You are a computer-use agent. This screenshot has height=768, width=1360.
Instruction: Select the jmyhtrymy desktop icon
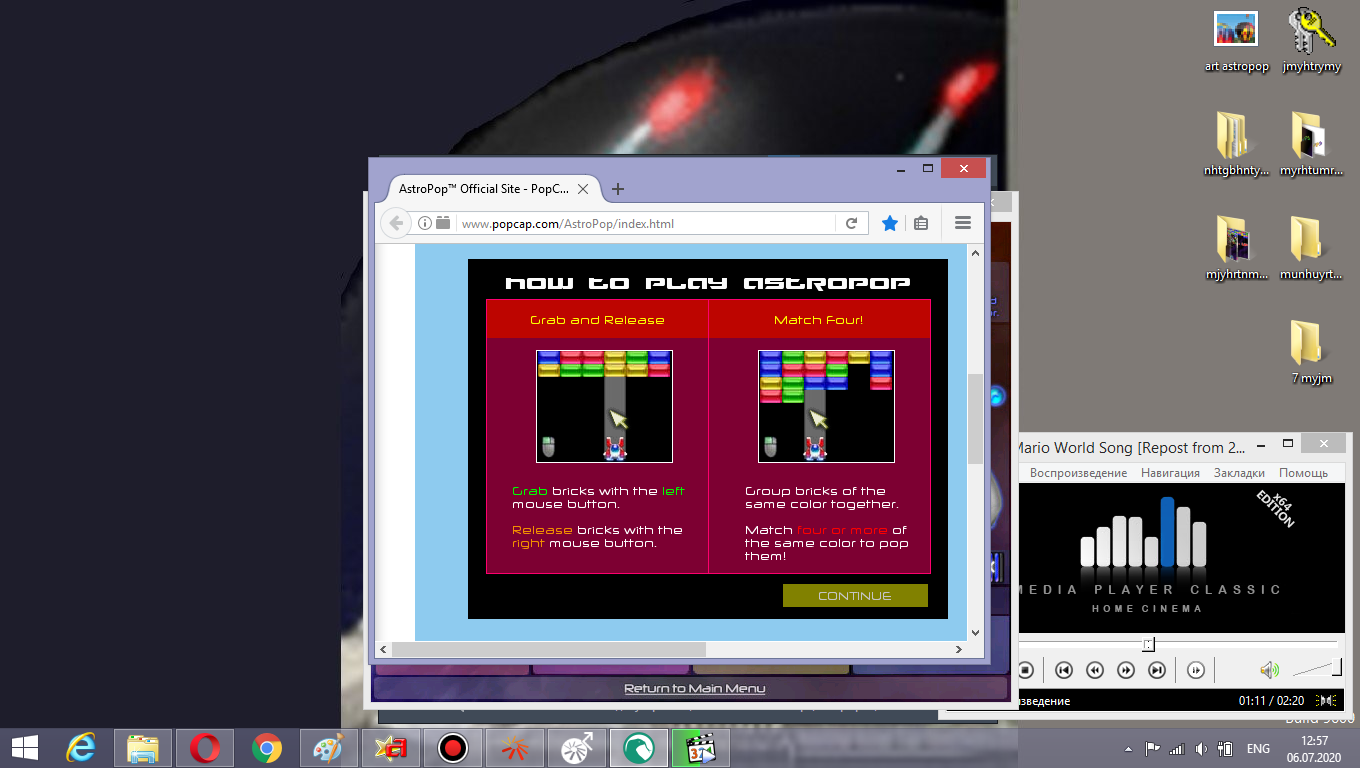(1311, 40)
